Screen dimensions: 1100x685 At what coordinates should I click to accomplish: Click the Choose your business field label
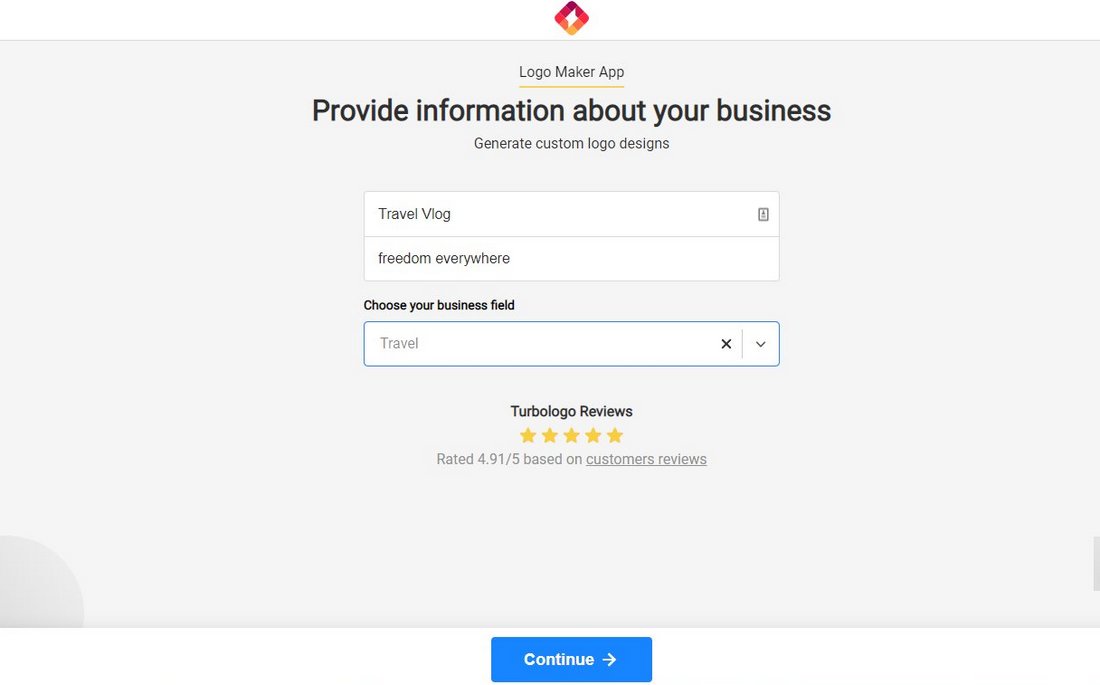pos(439,305)
